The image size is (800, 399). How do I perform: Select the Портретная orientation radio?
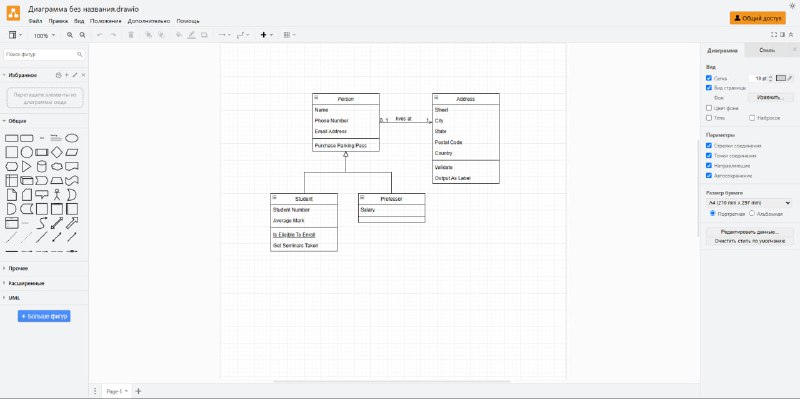[713, 213]
